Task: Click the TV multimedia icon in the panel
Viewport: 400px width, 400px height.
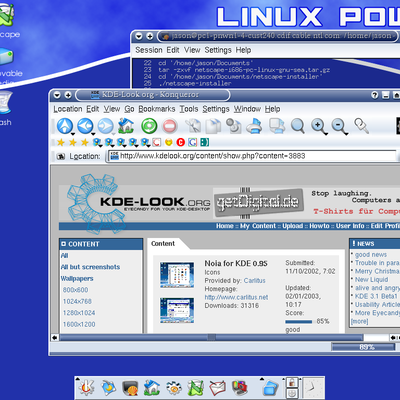Action: 239,388
